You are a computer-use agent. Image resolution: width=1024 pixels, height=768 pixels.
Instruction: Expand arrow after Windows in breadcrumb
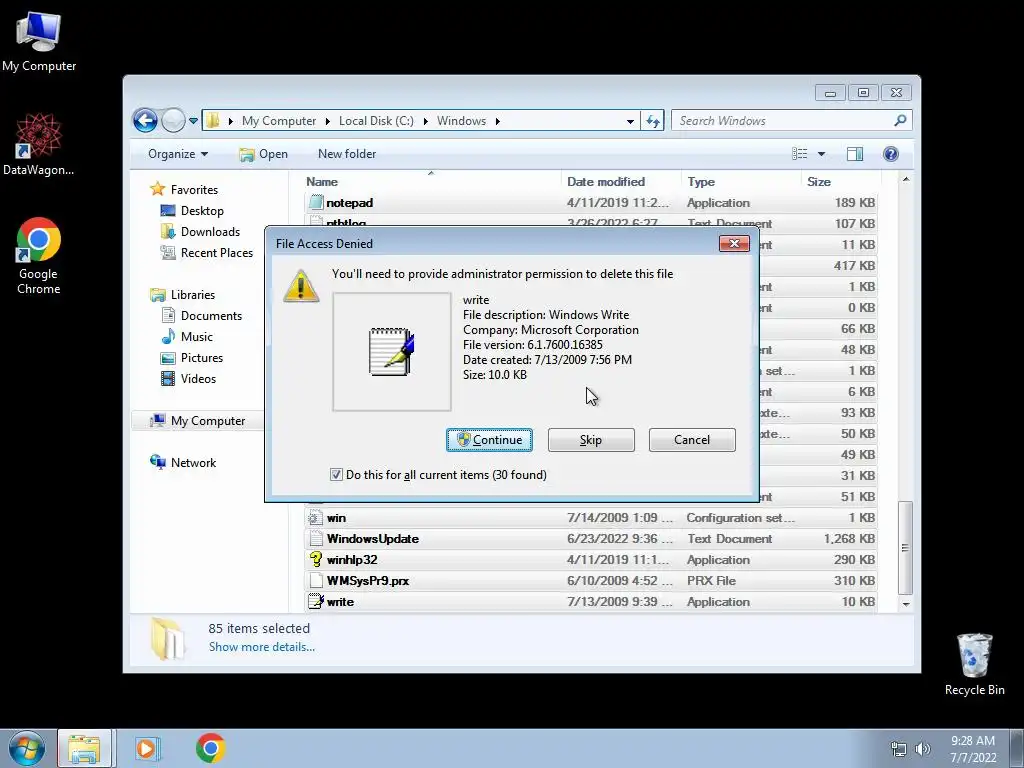[x=498, y=121]
